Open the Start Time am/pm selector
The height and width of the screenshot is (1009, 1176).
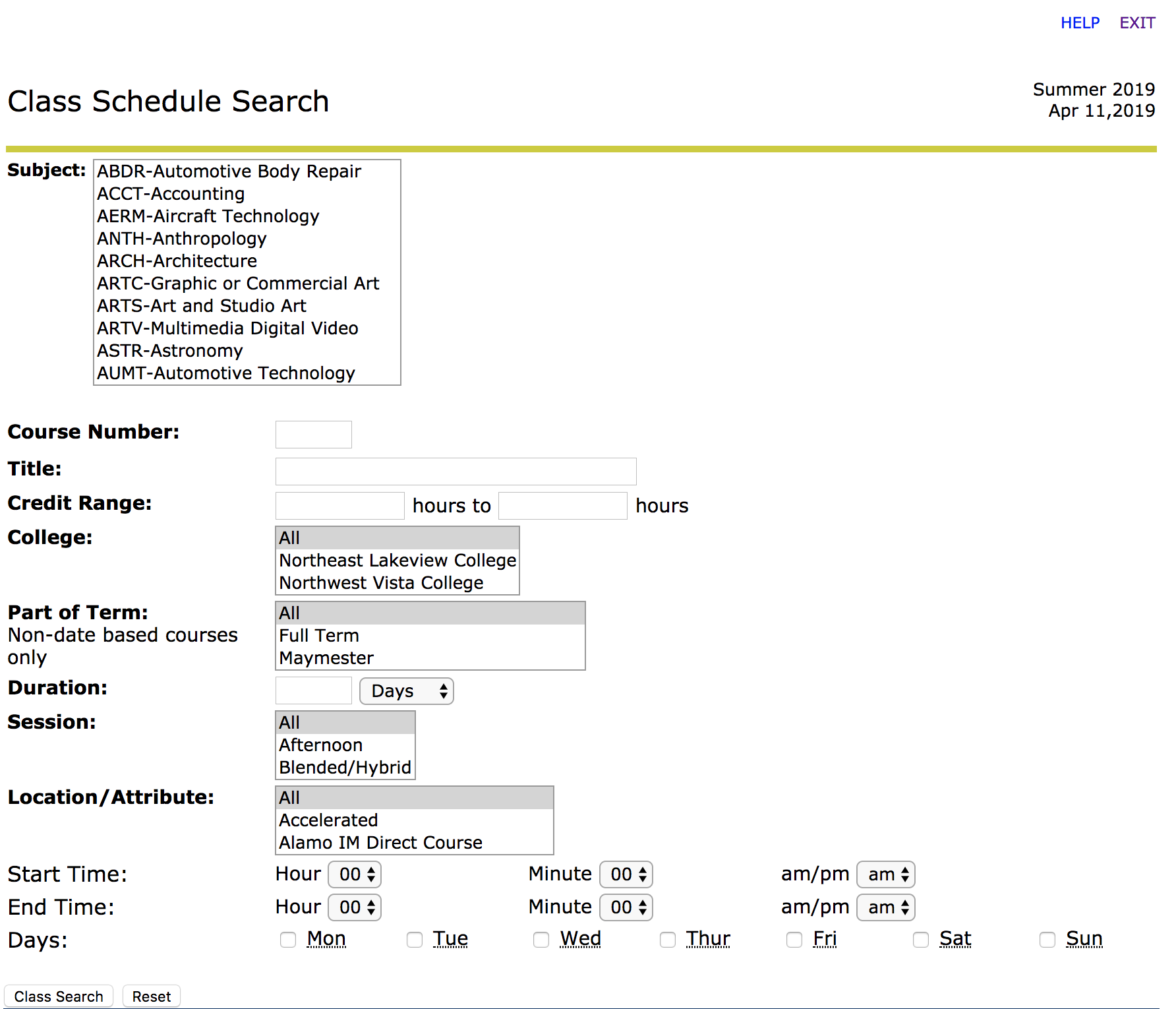(x=886, y=874)
